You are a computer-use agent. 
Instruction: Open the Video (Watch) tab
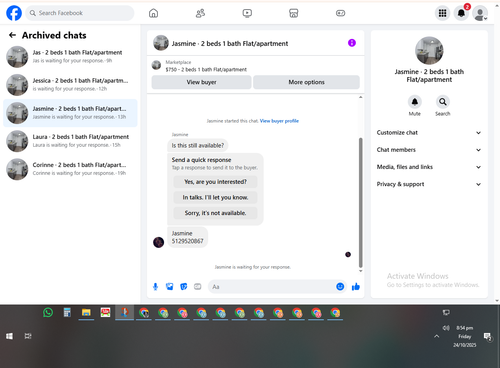pyautogui.click(x=247, y=13)
